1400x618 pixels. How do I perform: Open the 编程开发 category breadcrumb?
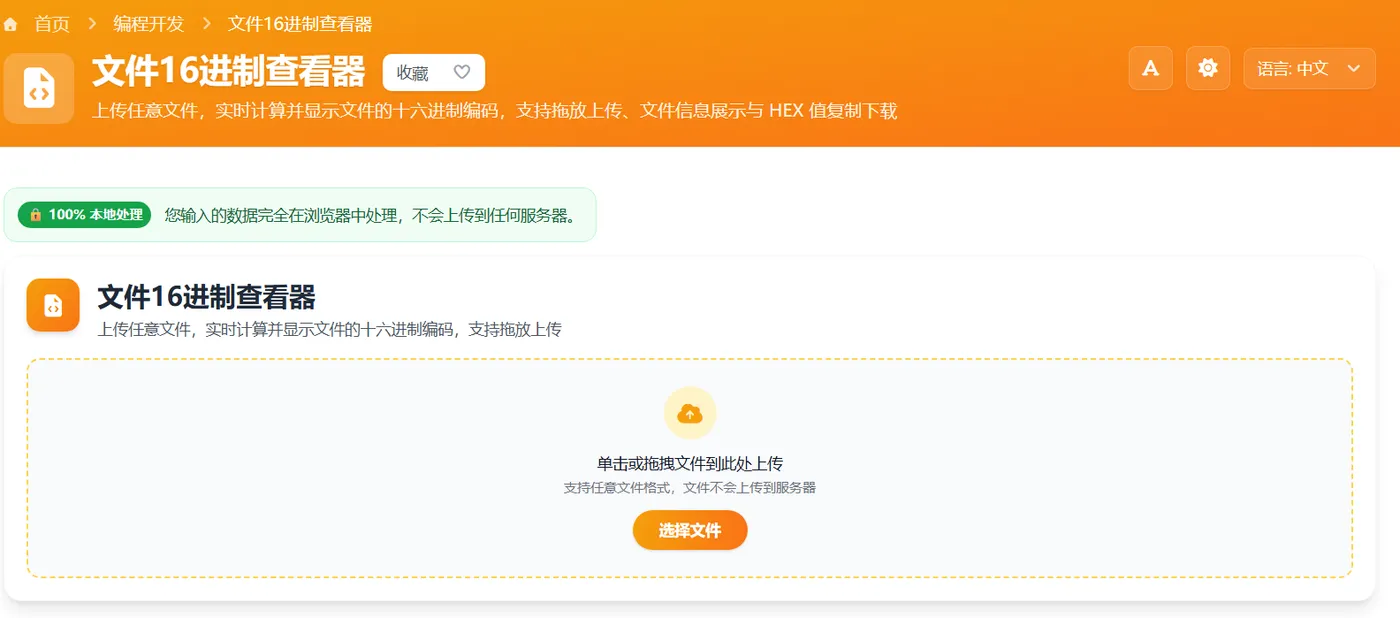tap(150, 23)
